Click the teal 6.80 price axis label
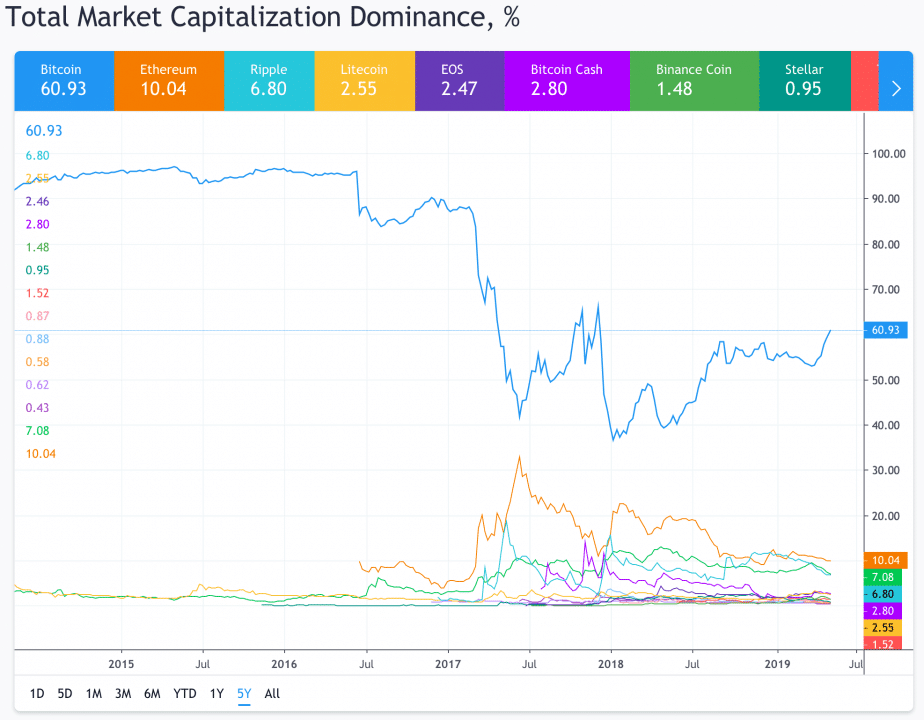924x720 pixels. (x=883, y=594)
